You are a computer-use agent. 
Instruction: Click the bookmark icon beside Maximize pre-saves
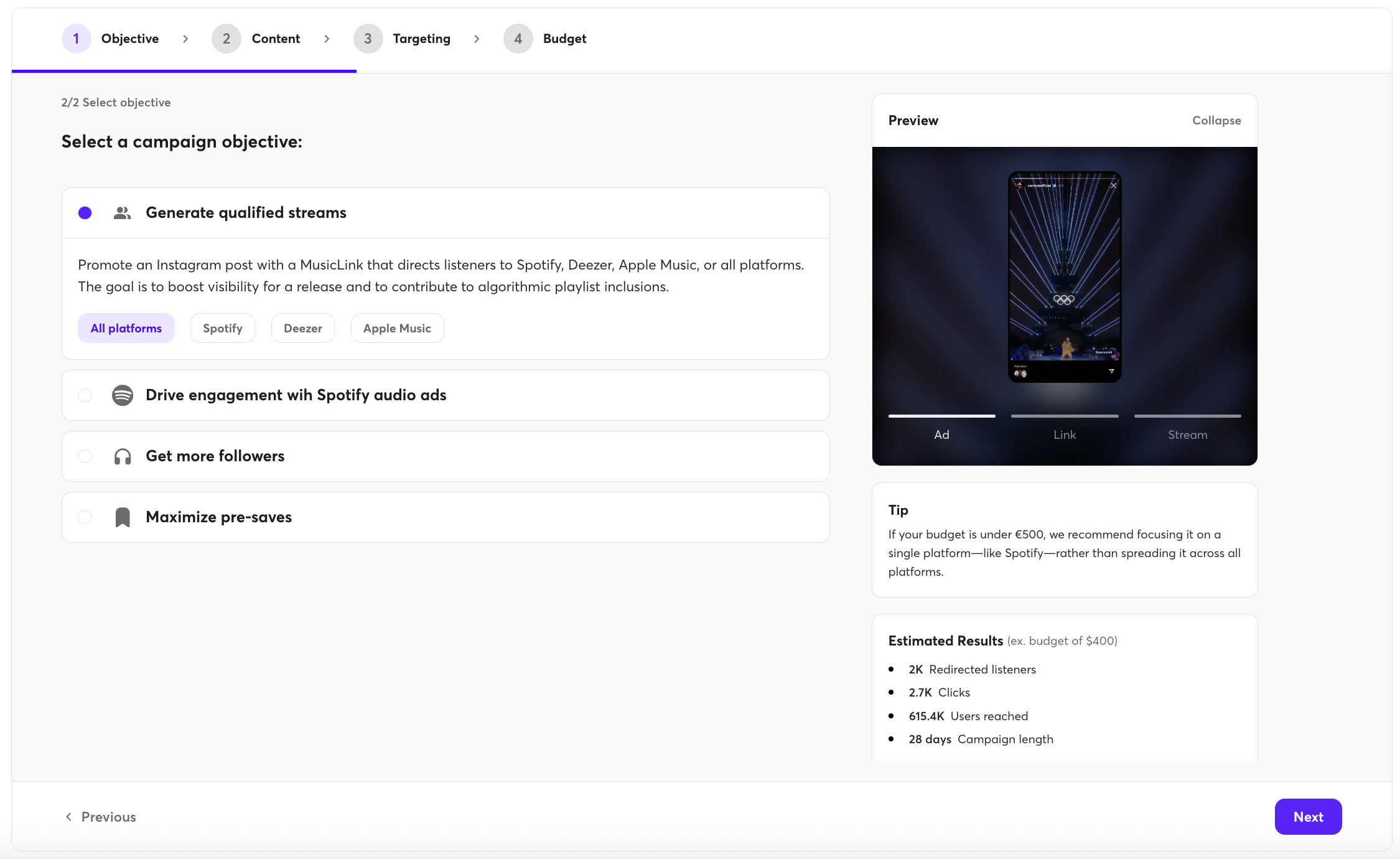pos(123,517)
